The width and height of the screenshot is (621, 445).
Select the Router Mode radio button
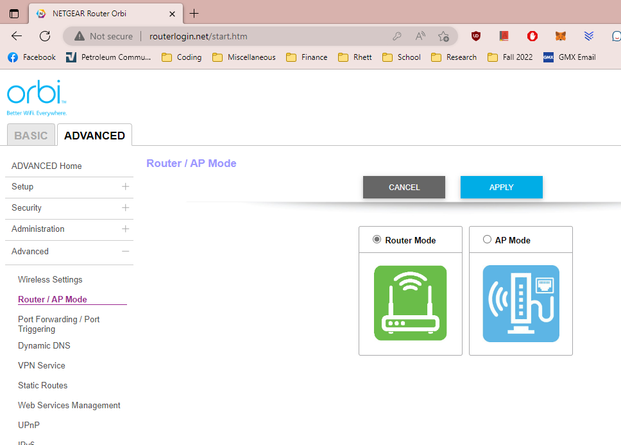click(377, 240)
